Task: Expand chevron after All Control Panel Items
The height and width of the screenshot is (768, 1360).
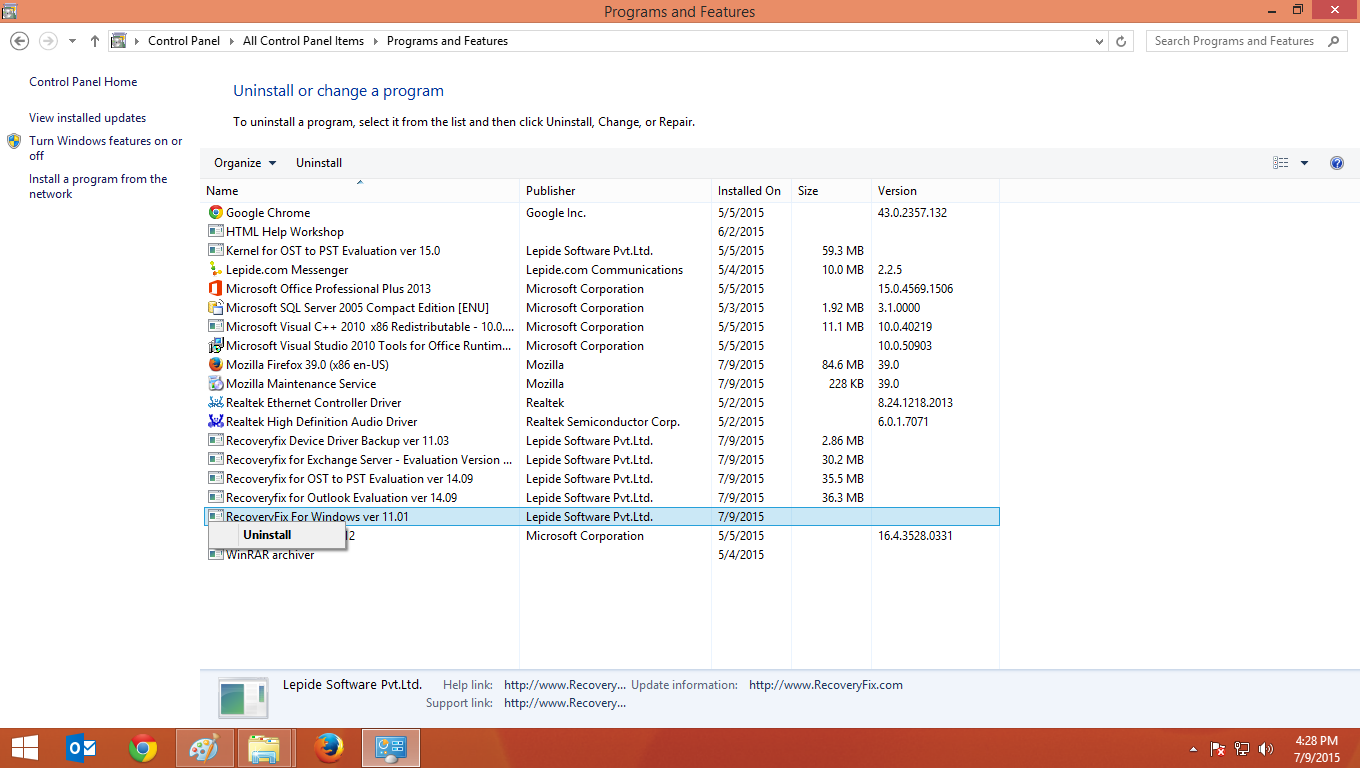Action: [x=377, y=41]
